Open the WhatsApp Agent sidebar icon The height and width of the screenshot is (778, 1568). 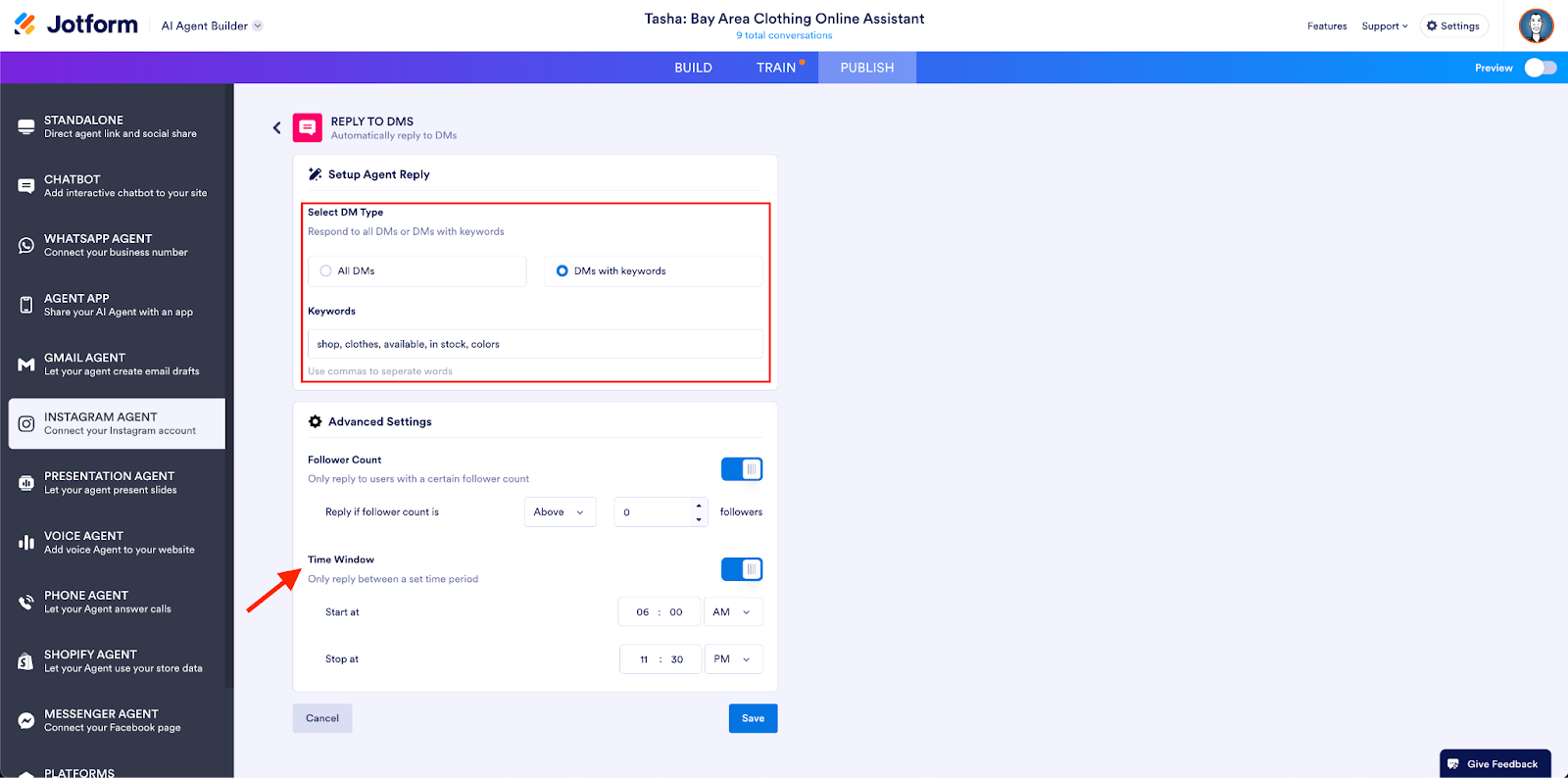click(x=26, y=245)
